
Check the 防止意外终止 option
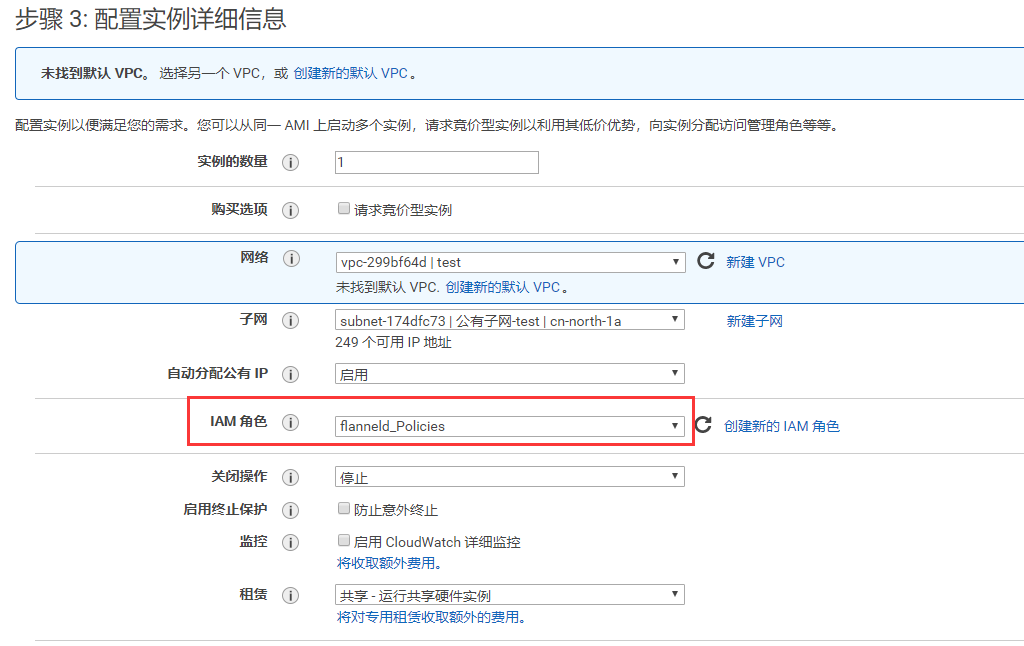click(x=344, y=509)
